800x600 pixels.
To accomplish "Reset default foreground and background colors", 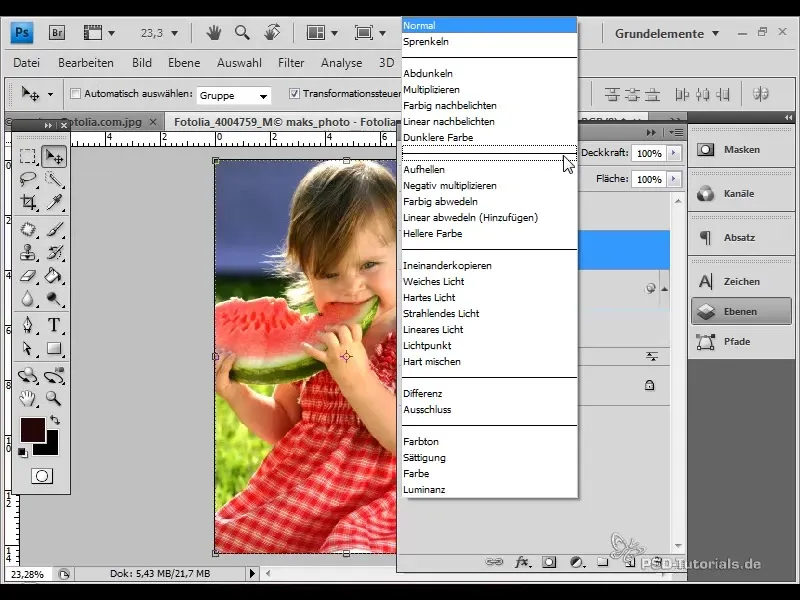I will coord(22,452).
